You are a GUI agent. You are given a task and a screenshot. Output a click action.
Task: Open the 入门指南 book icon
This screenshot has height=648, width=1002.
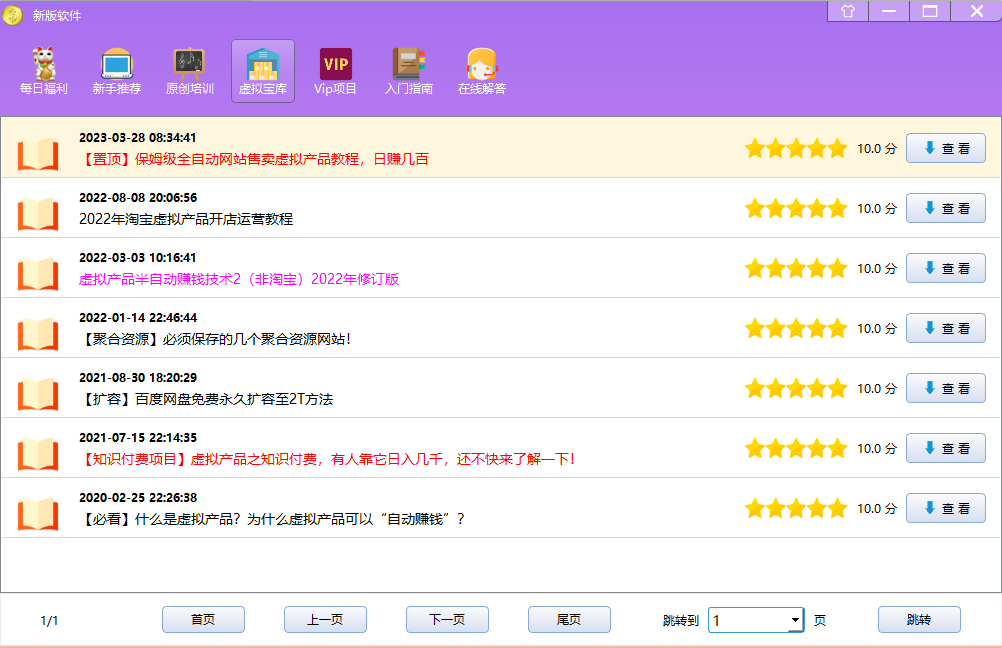pos(409,65)
